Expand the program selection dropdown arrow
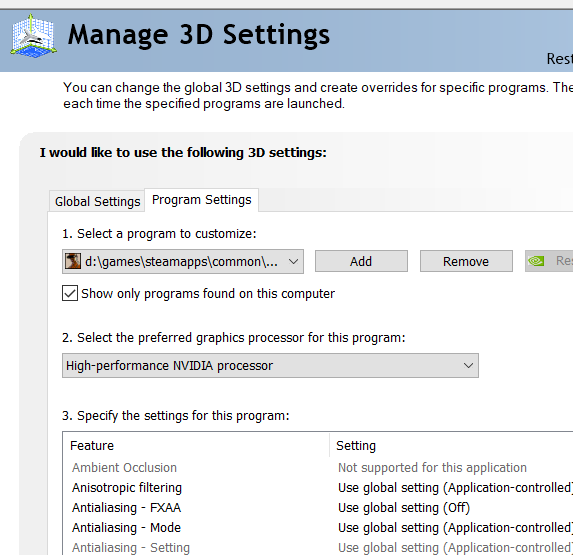The height and width of the screenshot is (555, 573). point(293,262)
